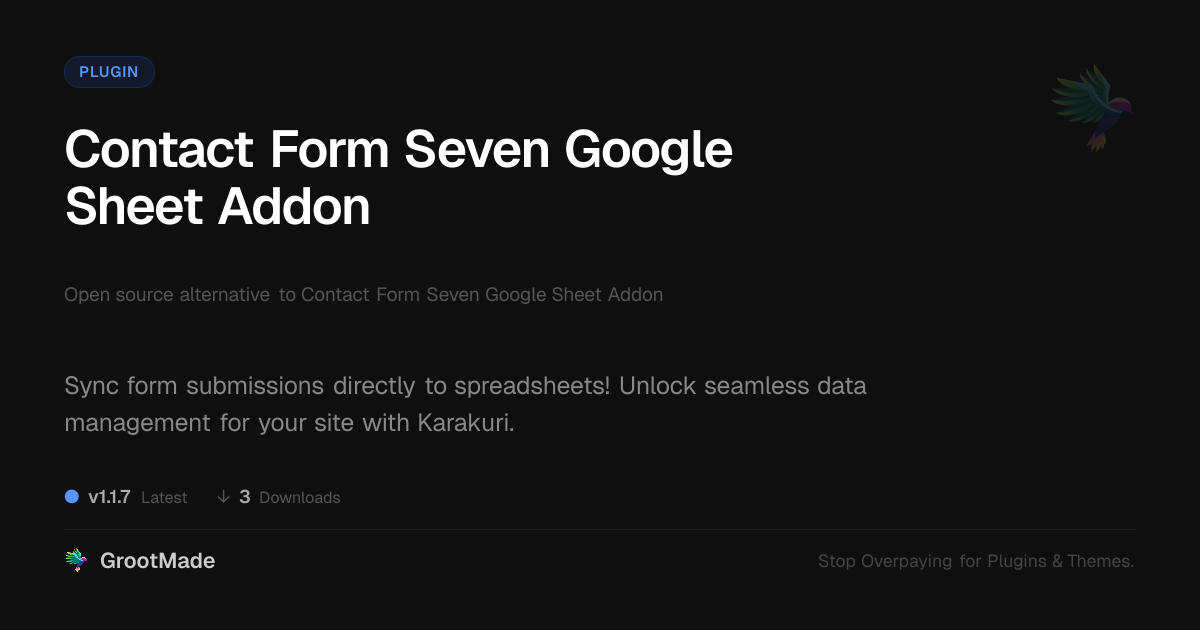Click the blue version status dot
Viewport: 1200px width, 630px height.
pyautogui.click(x=72, y=496)
